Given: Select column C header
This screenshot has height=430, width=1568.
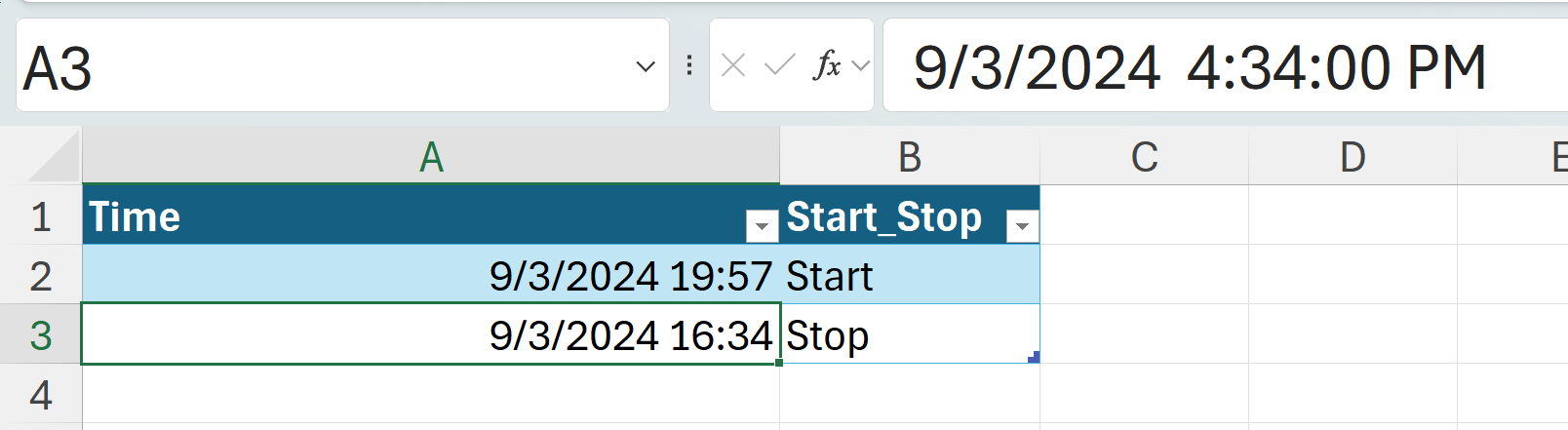Looking at the screenshot, I should click(1144, 157).
